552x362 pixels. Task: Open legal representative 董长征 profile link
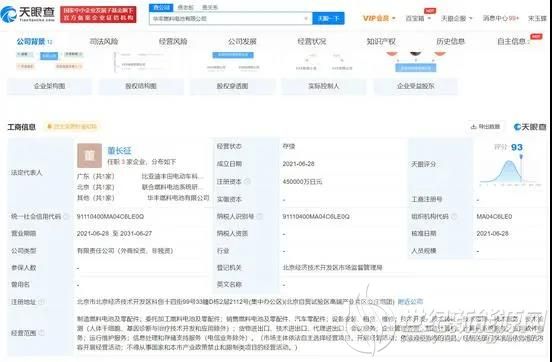tap(119, 151)
